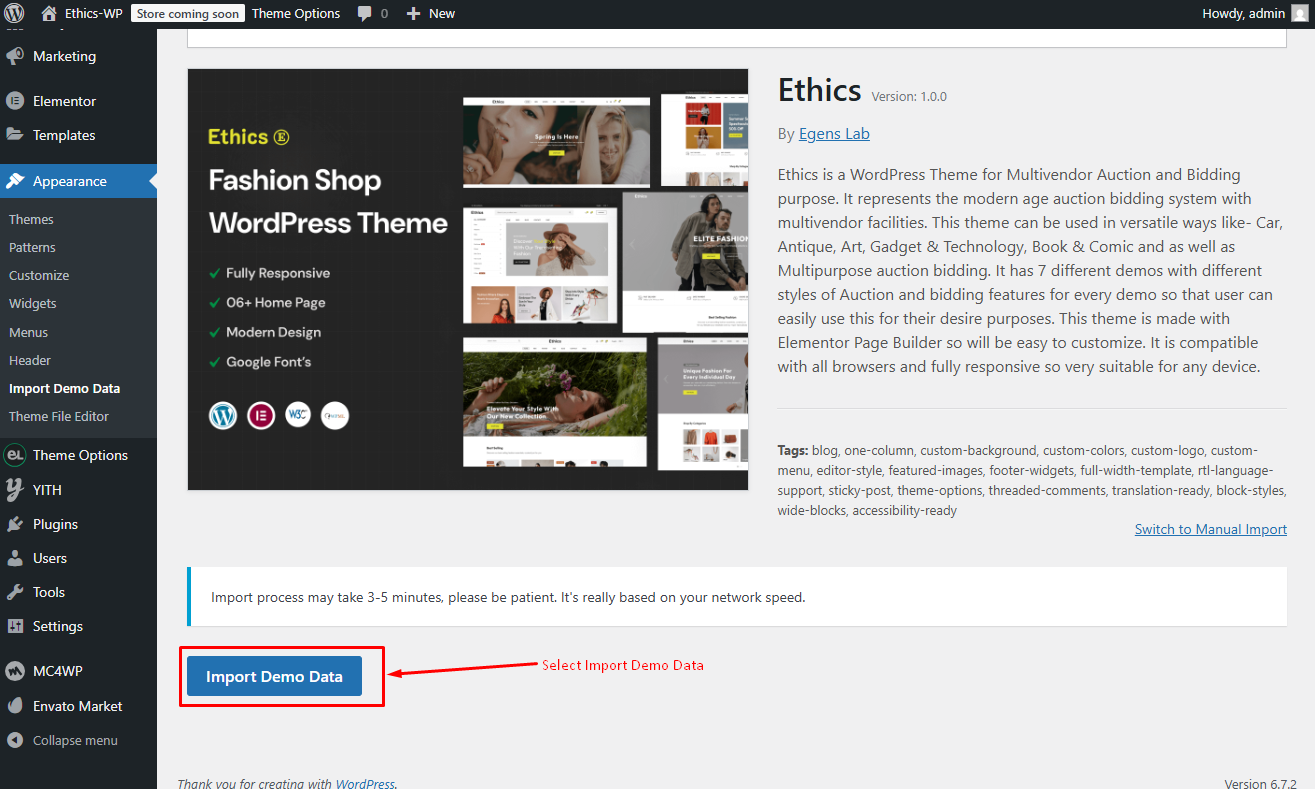The width and height of the screenshot is (1315, 789).
Task: Click the Theme Options sidebar icon
Action: [15, 455]
